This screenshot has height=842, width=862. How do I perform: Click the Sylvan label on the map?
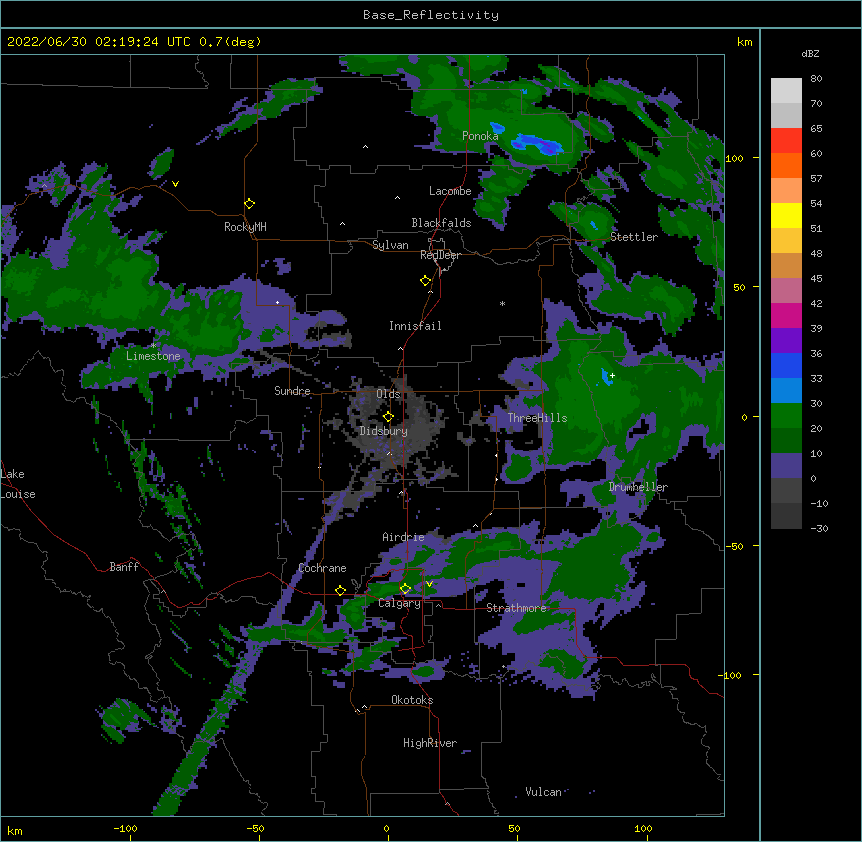tap(390, 245)
